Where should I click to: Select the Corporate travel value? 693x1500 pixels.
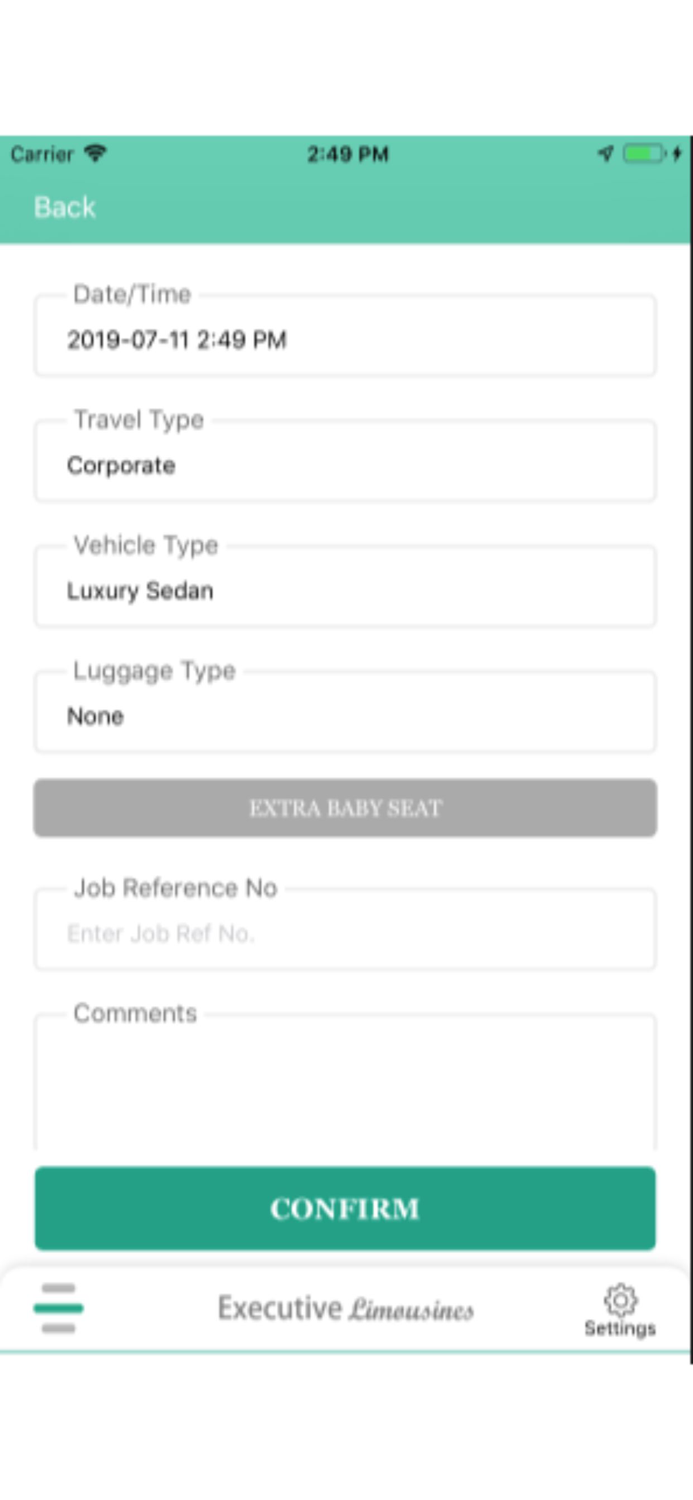pos(121,466)
